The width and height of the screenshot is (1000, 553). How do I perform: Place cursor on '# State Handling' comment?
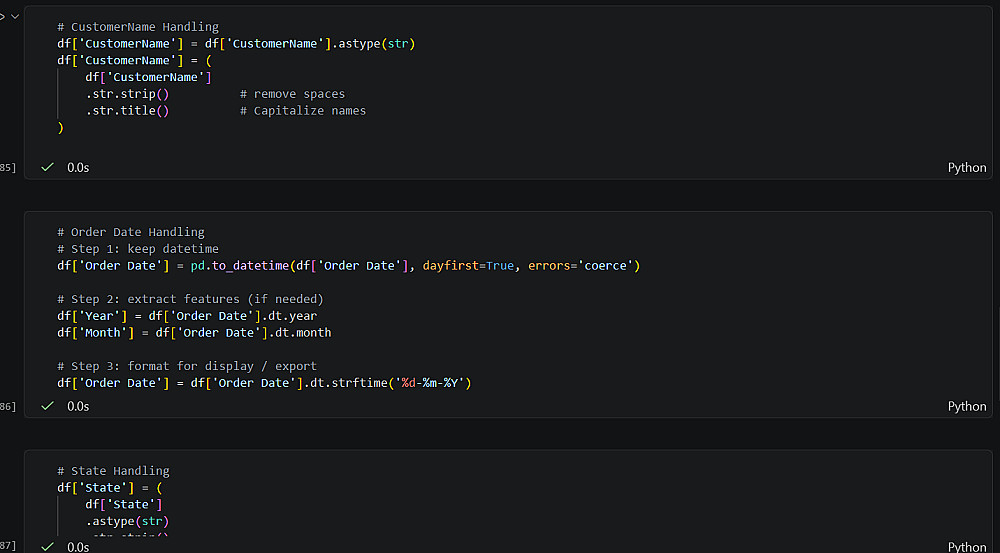pyautogui.click(x=113, y=471)
